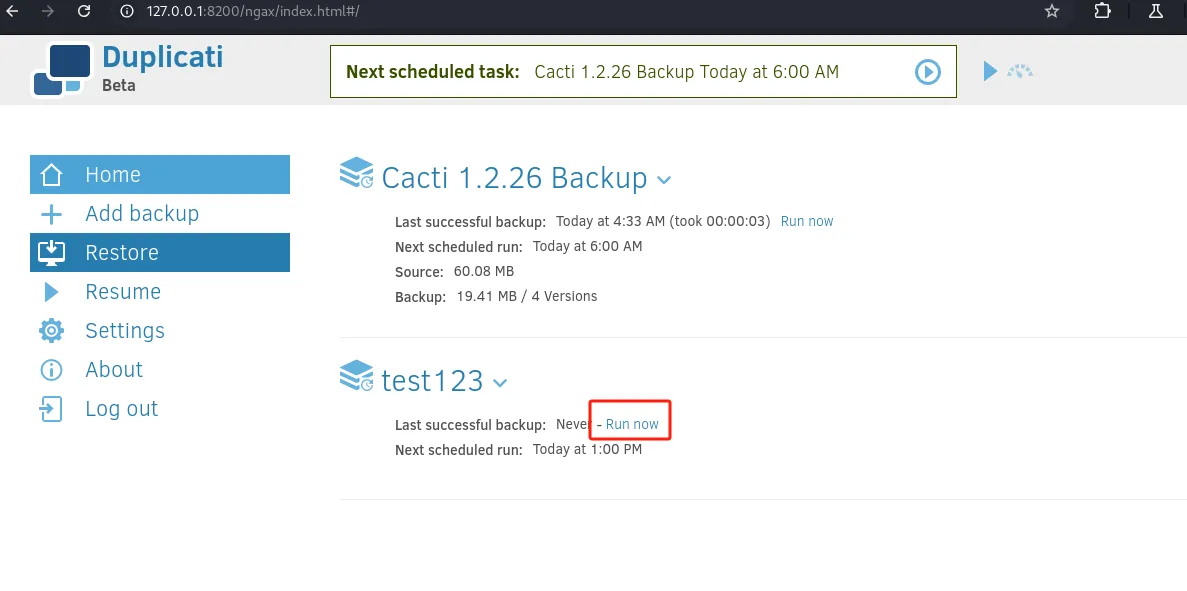This screenshot has height=591, width=1187.
Task: Open the browser extensions puzzle icon
Action: click(x=1103, y=11)
